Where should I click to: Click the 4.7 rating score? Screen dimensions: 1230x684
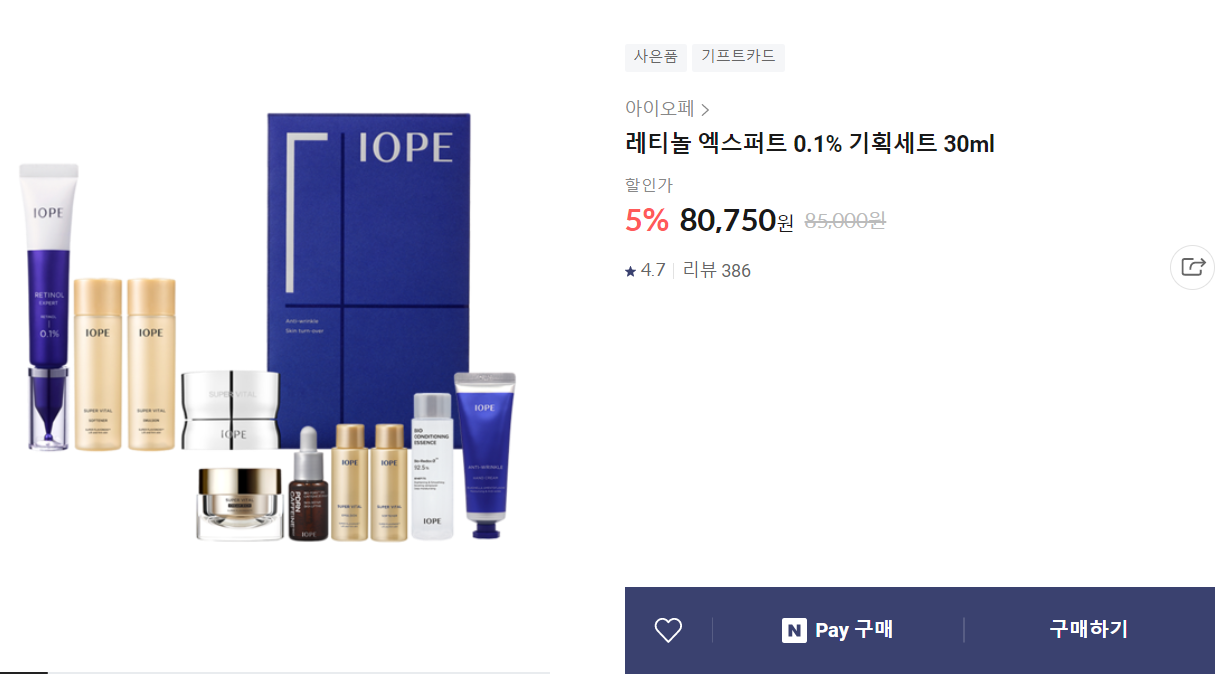pos(653,270)
